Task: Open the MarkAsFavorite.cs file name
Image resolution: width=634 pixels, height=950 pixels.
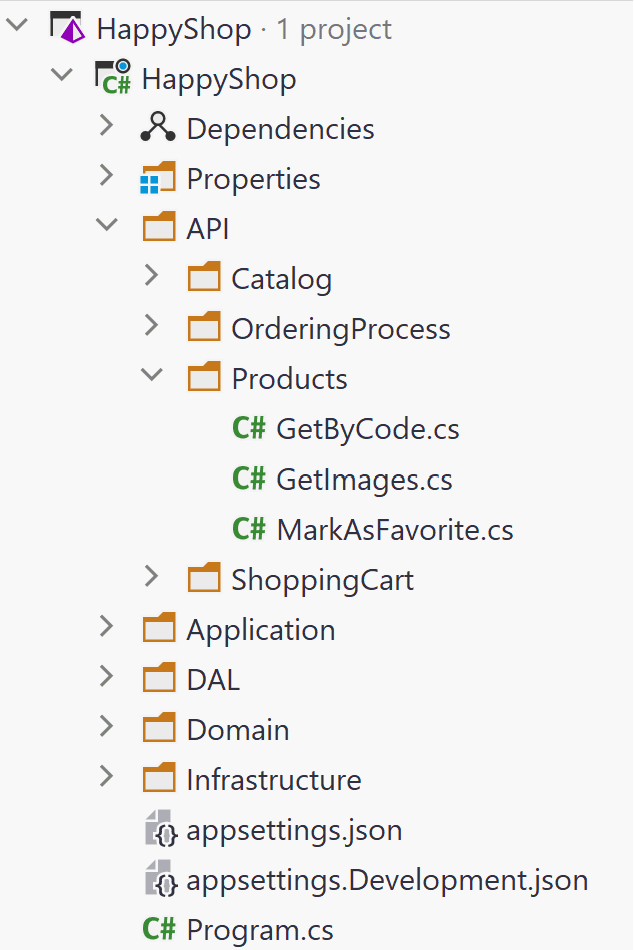Action: pos(395,530)
